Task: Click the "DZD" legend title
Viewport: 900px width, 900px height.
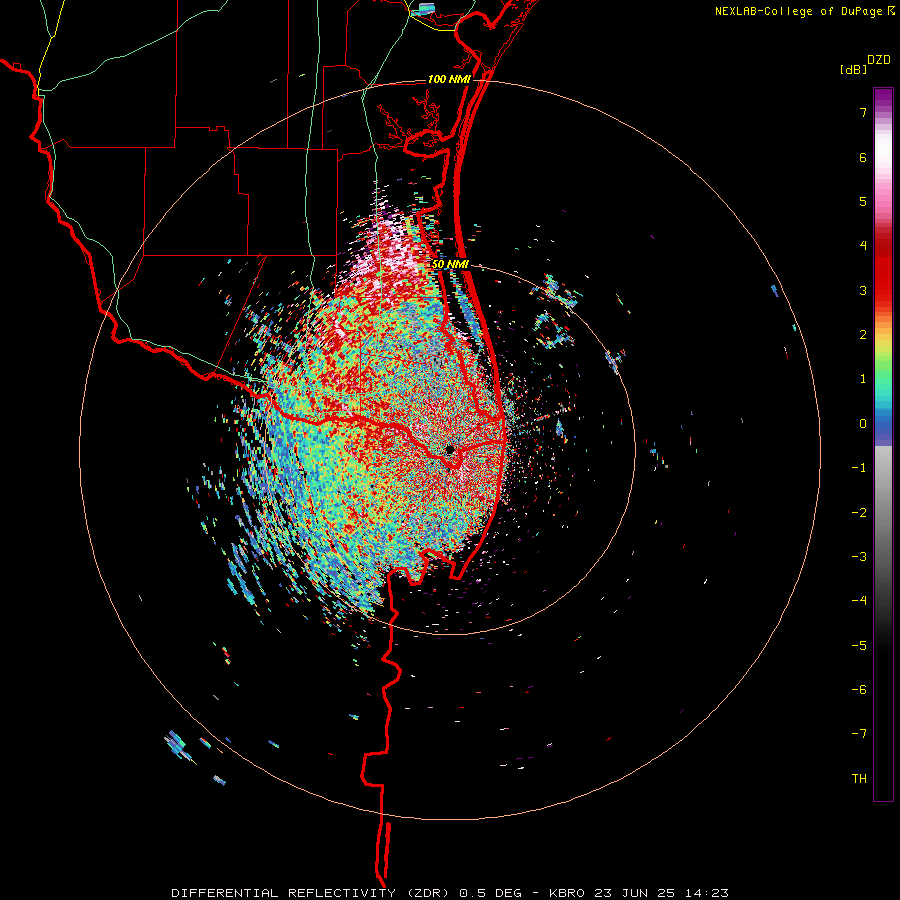Action: (x=879, y=60)
